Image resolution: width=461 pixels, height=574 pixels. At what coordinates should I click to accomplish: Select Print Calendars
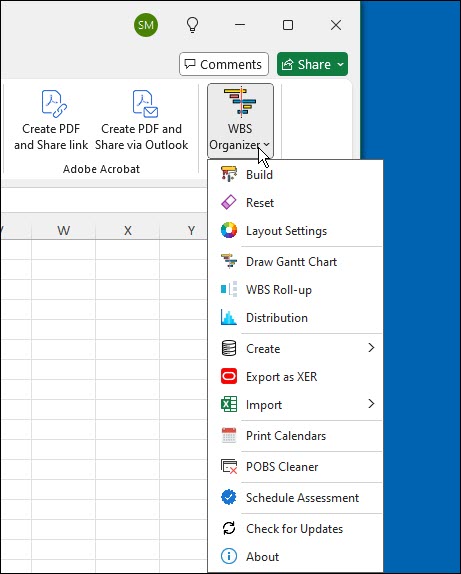tap(295, 435)
